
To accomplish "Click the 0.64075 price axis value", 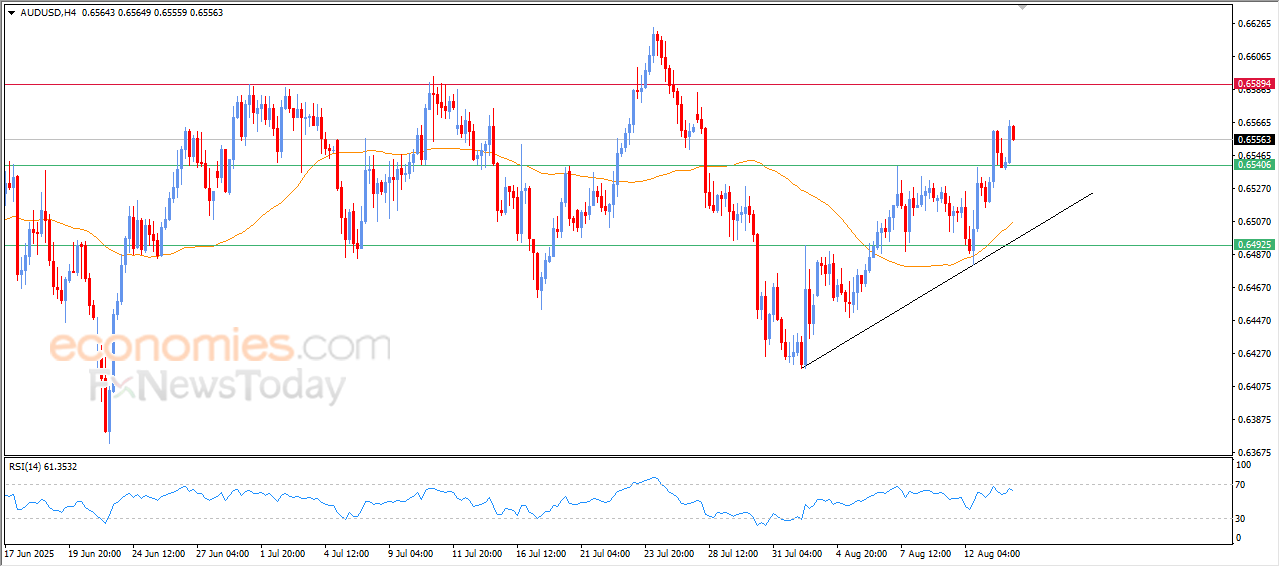I will point(1254,386).
